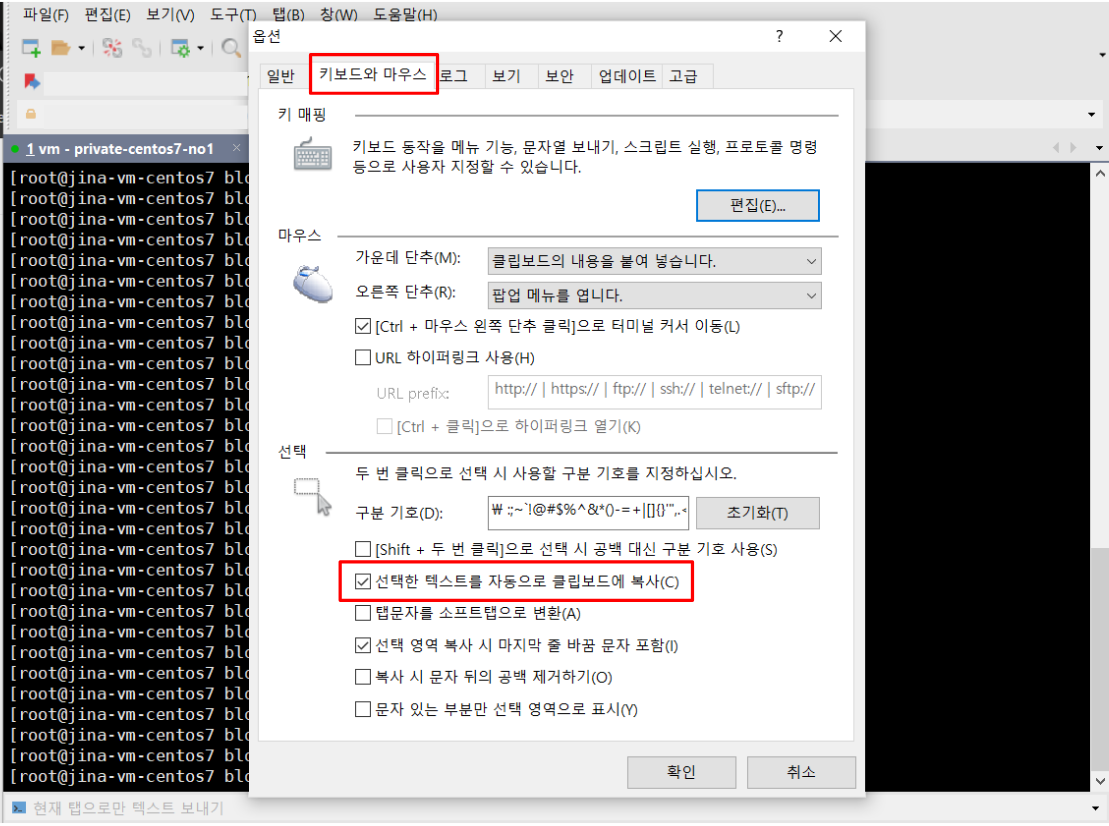Open the 도움말(H) menu
This screenshot has width=1109, height=826.
pos(405,14)
